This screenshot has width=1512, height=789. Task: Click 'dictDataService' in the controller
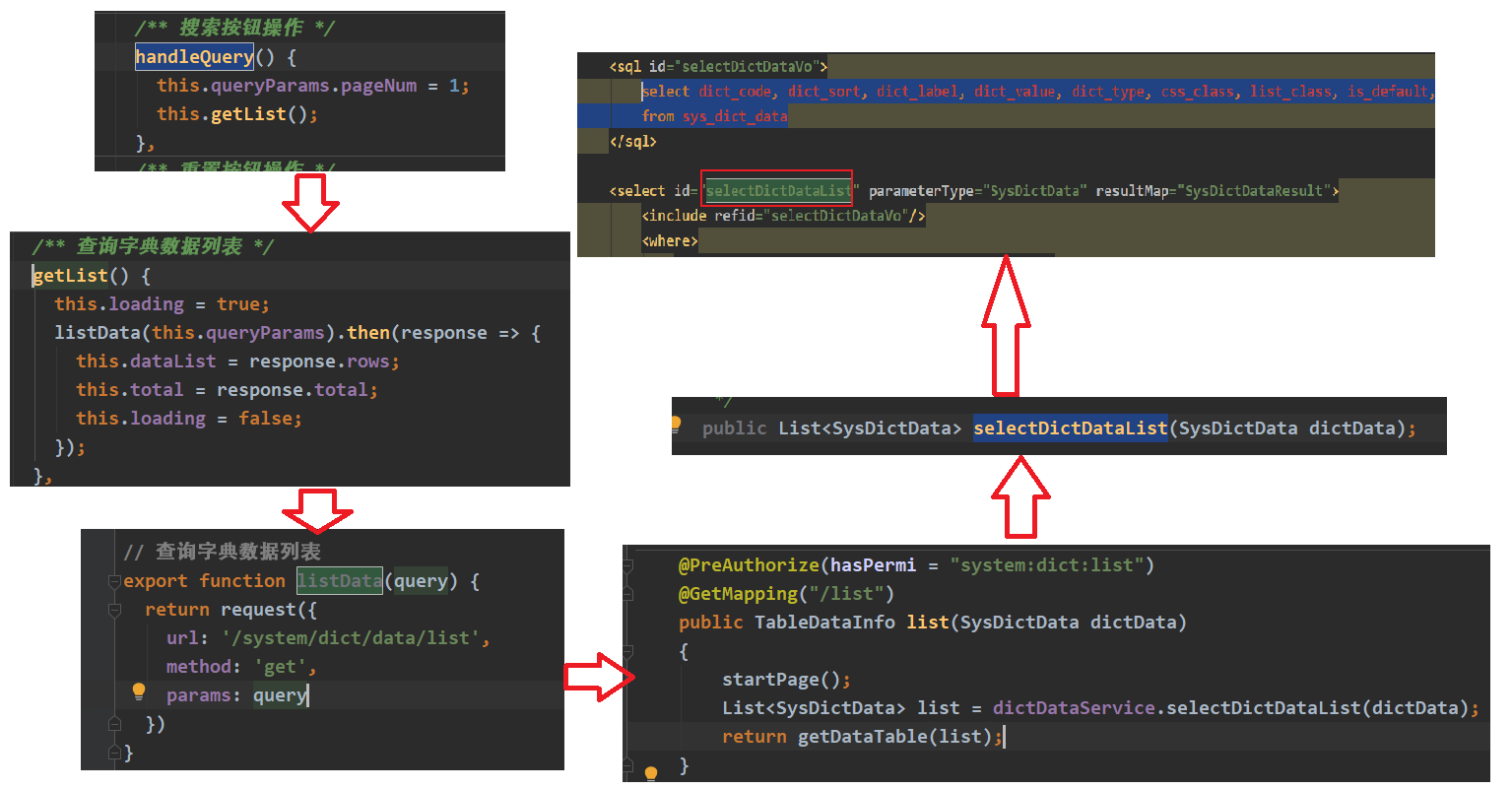pos(1074,708)
